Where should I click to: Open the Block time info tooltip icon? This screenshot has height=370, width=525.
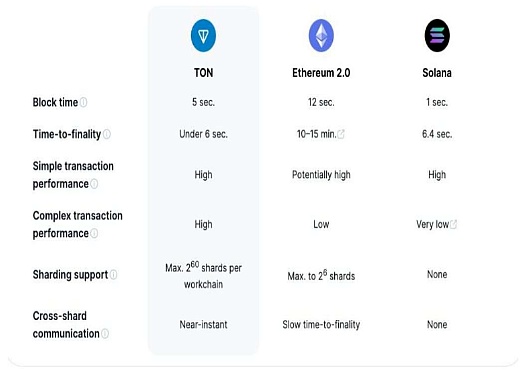(x=84, y=102)
